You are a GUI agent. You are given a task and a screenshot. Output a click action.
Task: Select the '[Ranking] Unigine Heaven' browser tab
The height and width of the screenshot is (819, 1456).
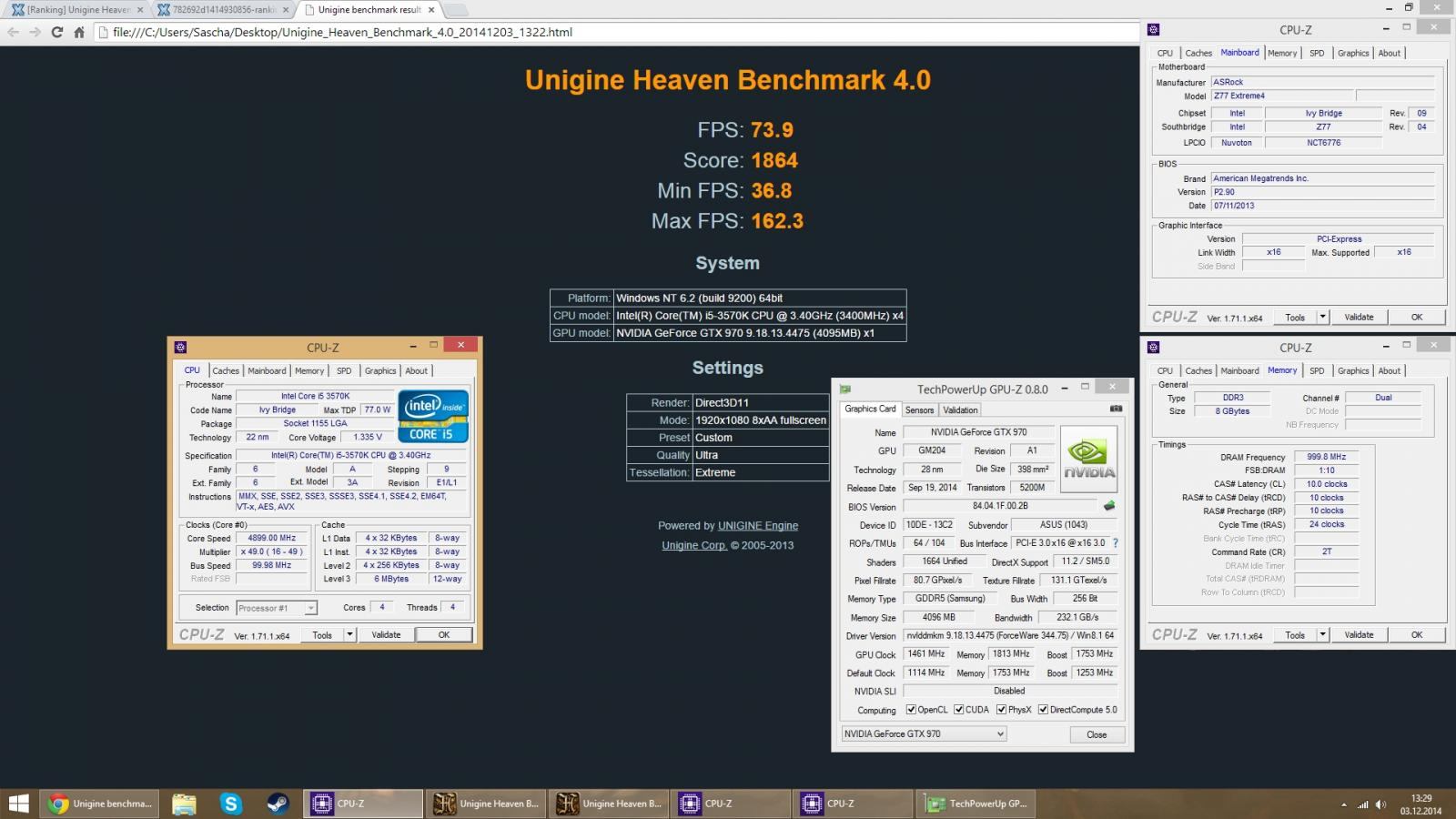click(x=76, y=10)
